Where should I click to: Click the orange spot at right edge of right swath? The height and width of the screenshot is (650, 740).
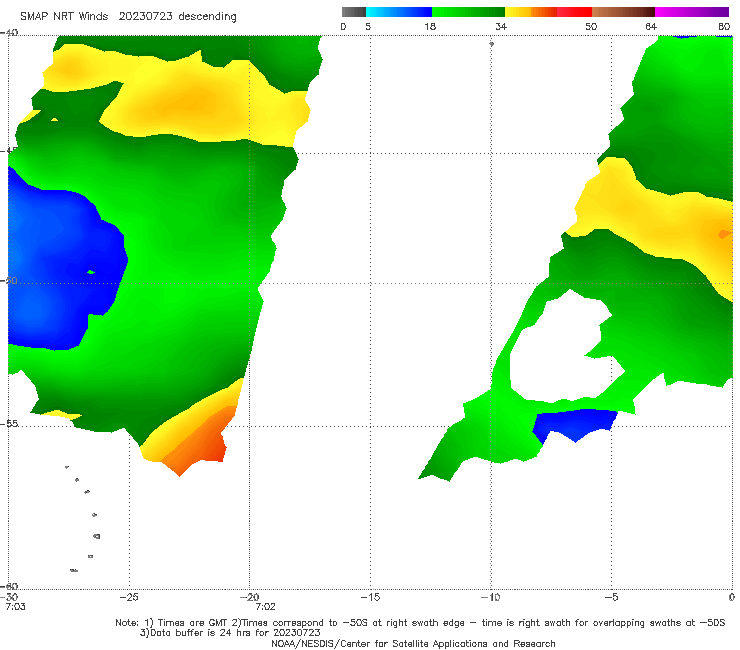click(723, 234)
